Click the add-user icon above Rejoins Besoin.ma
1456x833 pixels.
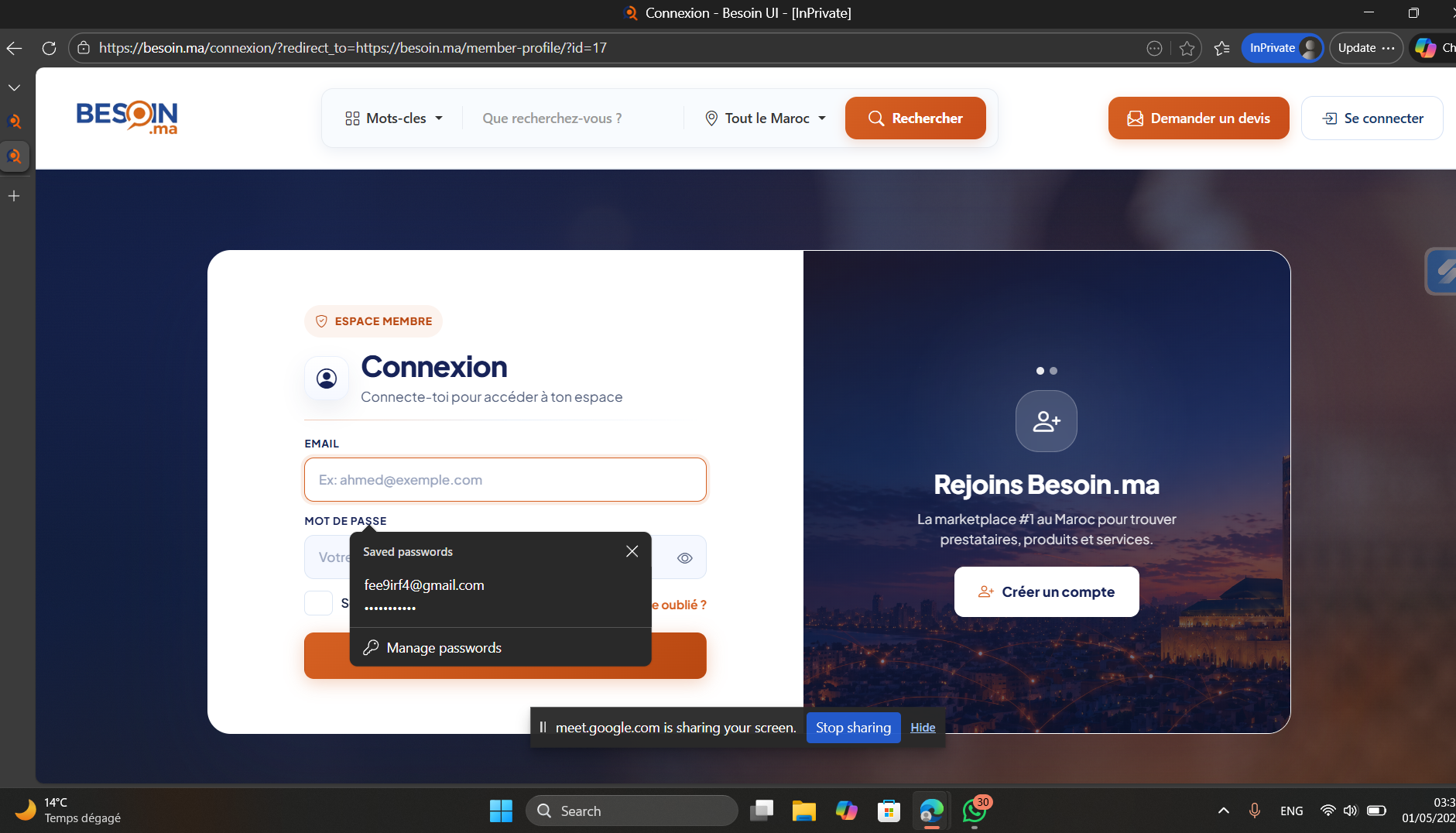pos(1046,421)
